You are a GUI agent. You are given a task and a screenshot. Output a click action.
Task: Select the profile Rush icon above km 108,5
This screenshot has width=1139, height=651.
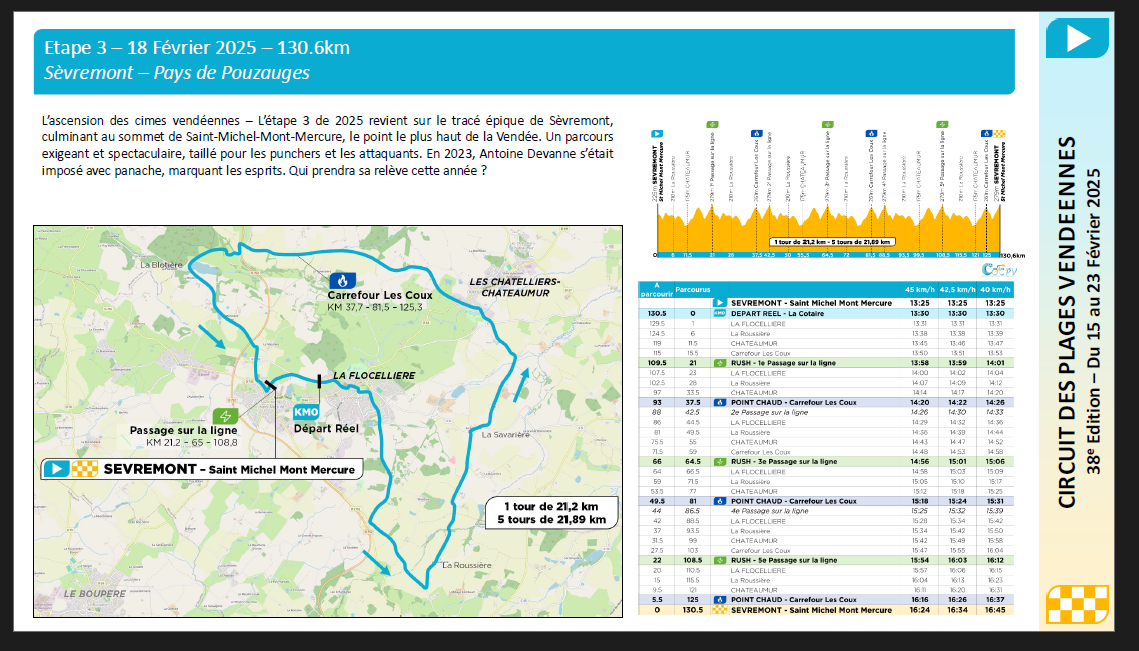point(942,124)
